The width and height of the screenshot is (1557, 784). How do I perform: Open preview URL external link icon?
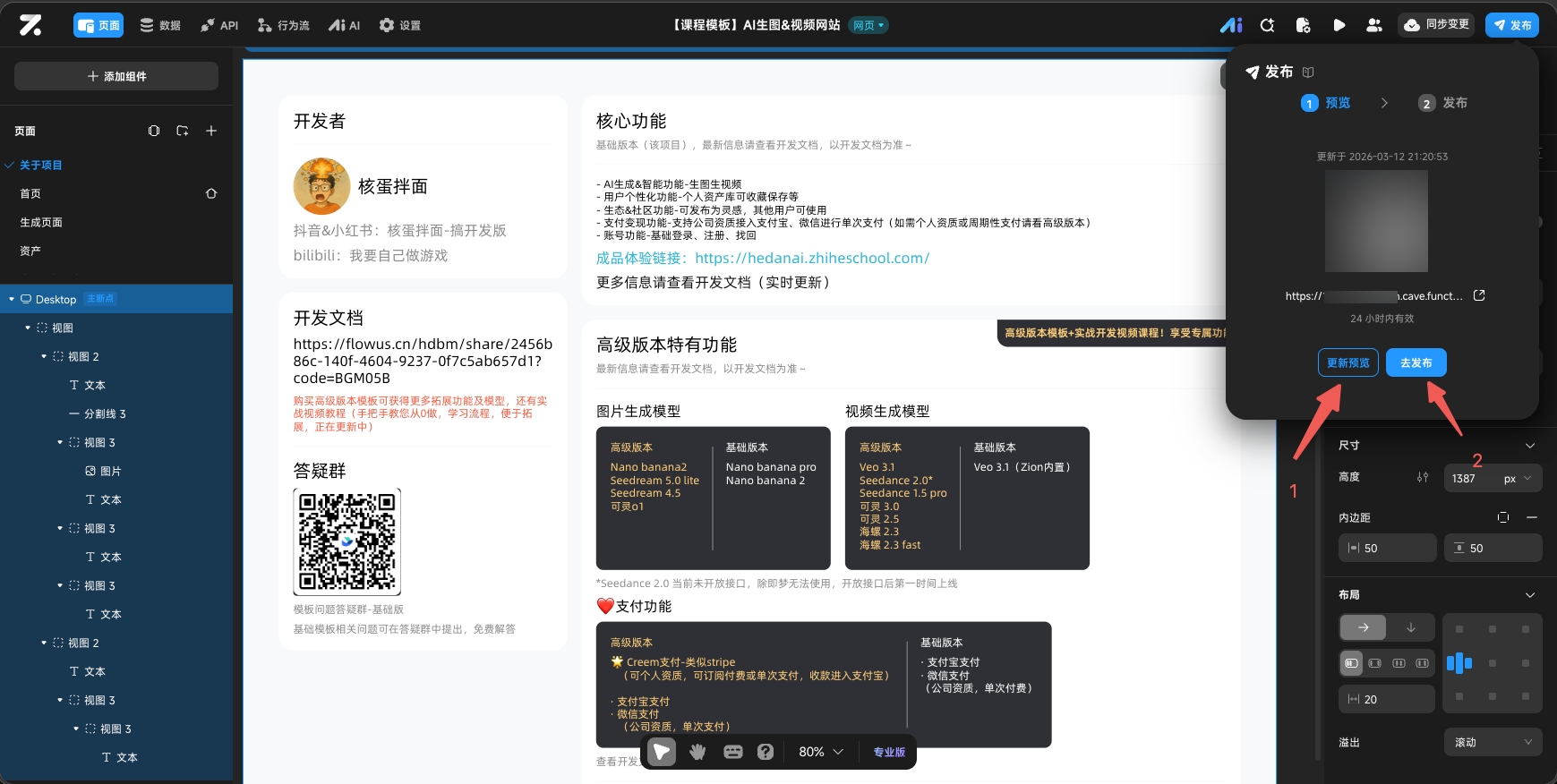tap(1479, 295)
